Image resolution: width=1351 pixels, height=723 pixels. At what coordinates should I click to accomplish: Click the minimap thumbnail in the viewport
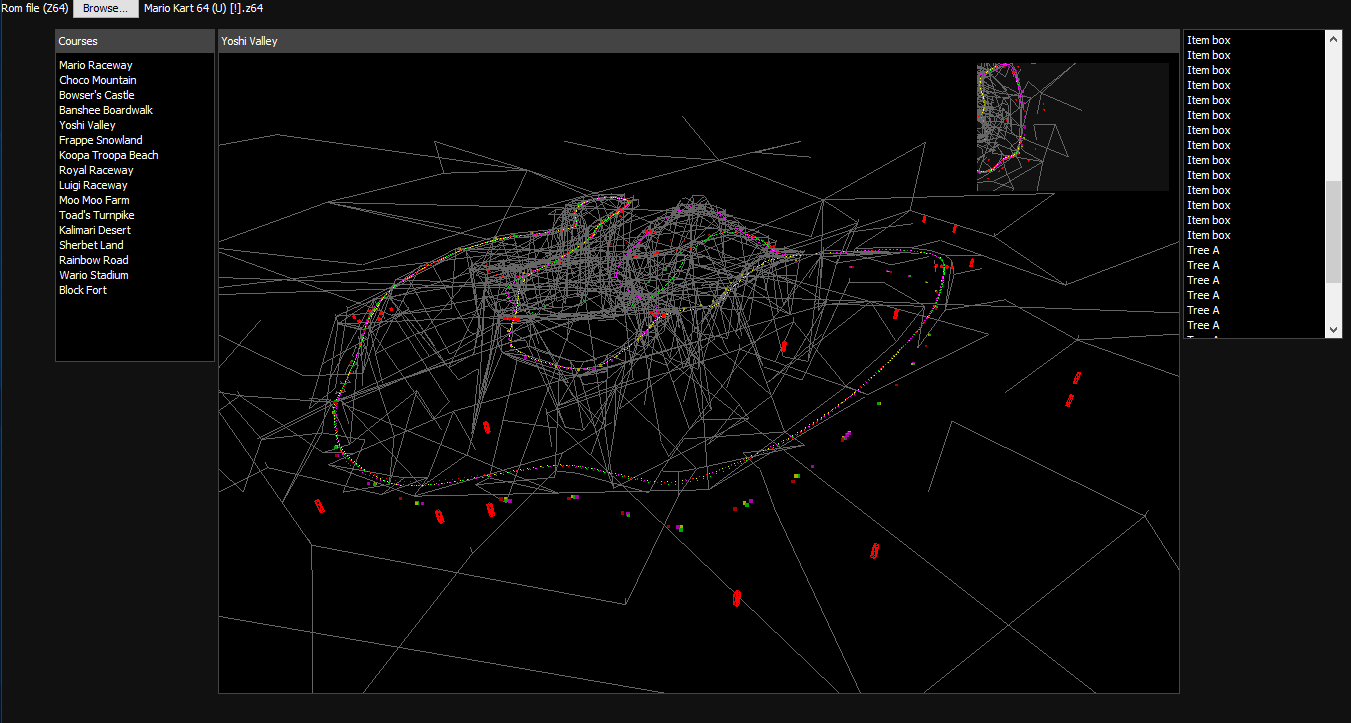pos(1072,127)
